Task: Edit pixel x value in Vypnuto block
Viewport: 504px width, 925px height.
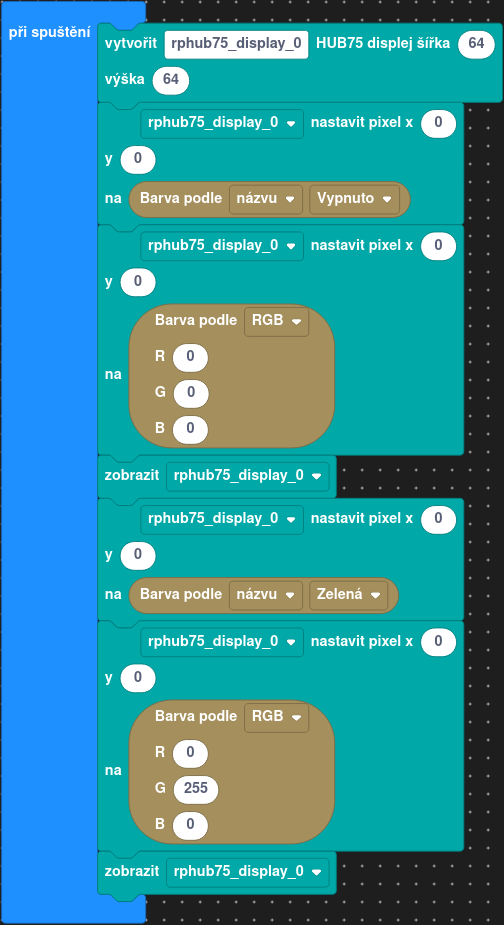Action: [x=438, y=124]
